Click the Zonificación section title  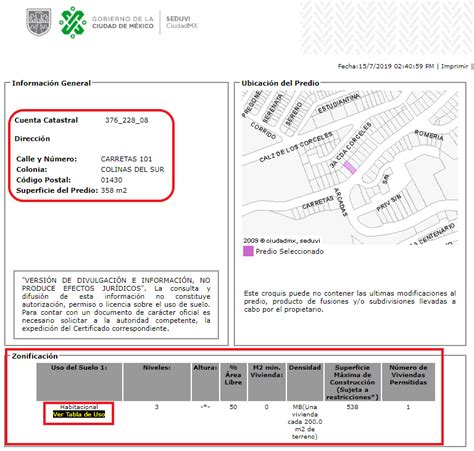coord(35,356)
